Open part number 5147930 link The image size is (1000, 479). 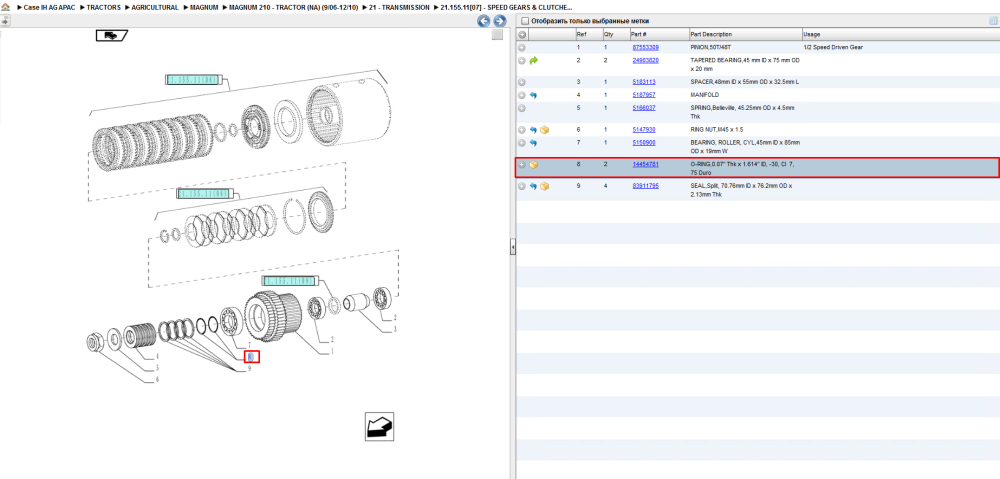pos(643,129)
